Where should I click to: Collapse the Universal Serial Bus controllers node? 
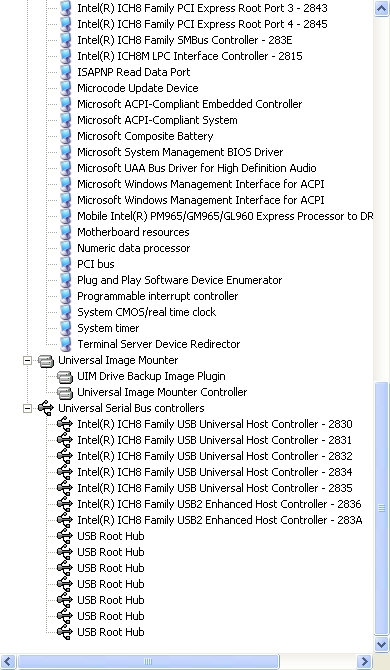point(27,408)
